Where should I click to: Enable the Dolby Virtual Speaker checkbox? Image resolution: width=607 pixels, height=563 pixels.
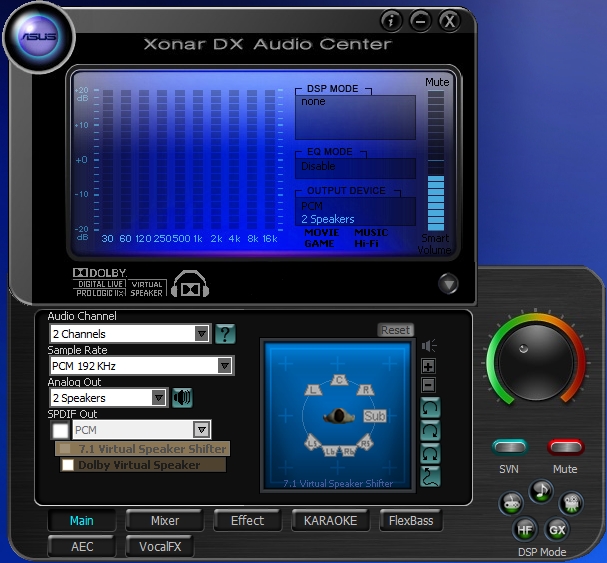click(68, 465)
